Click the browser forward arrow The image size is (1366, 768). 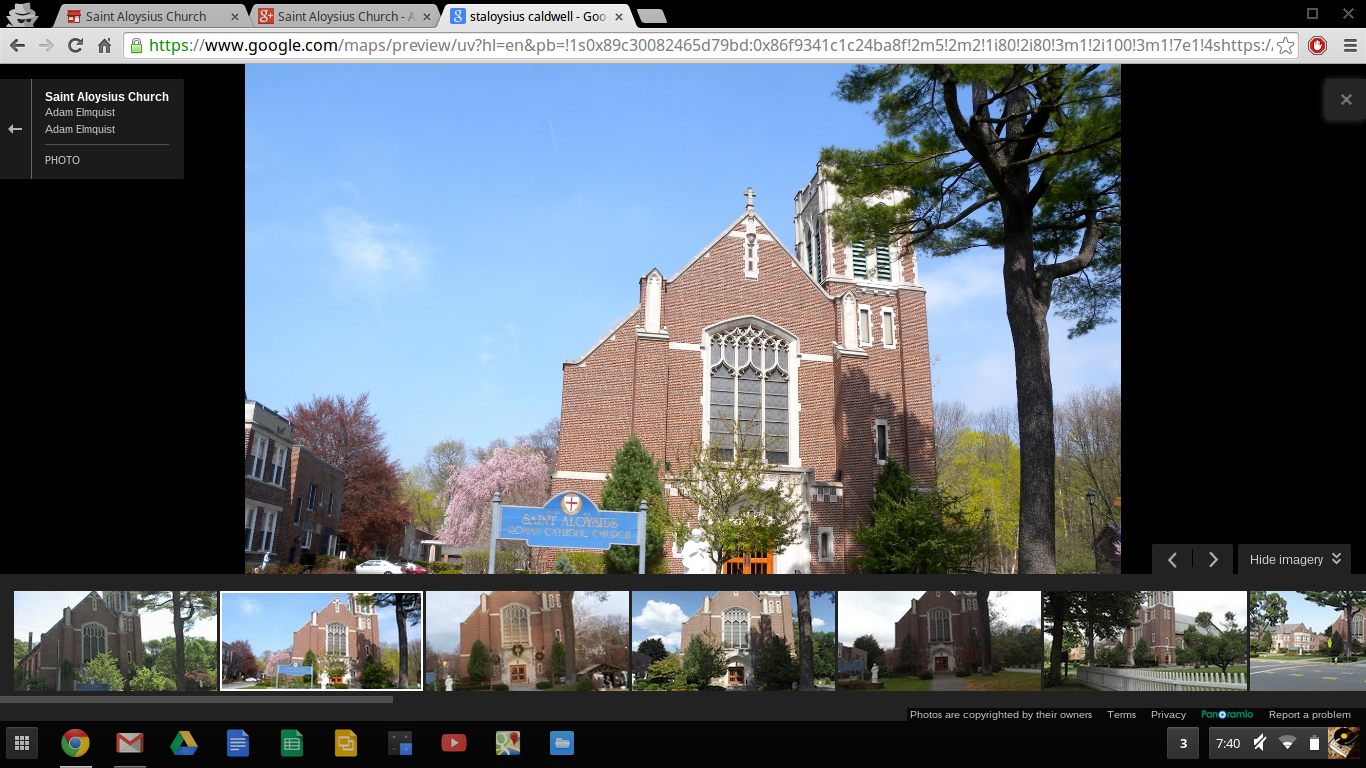[46, 45]
